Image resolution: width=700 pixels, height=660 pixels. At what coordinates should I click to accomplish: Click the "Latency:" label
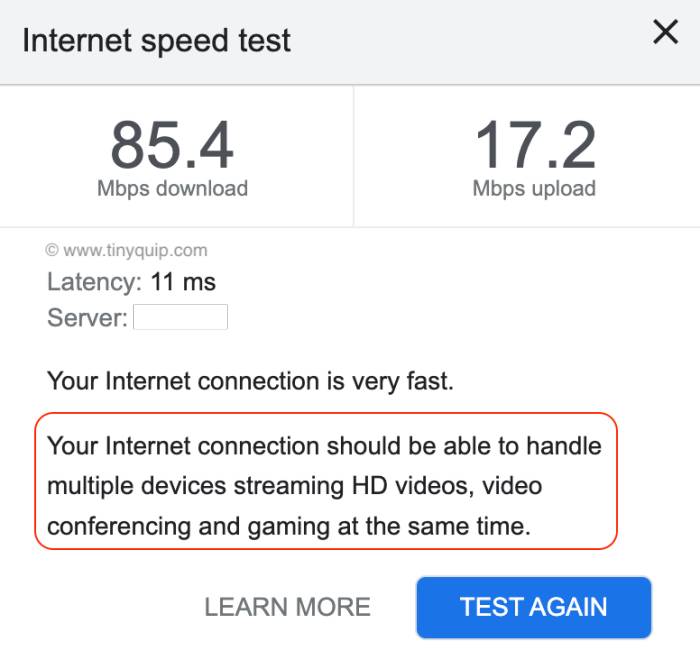pos(95,282)
